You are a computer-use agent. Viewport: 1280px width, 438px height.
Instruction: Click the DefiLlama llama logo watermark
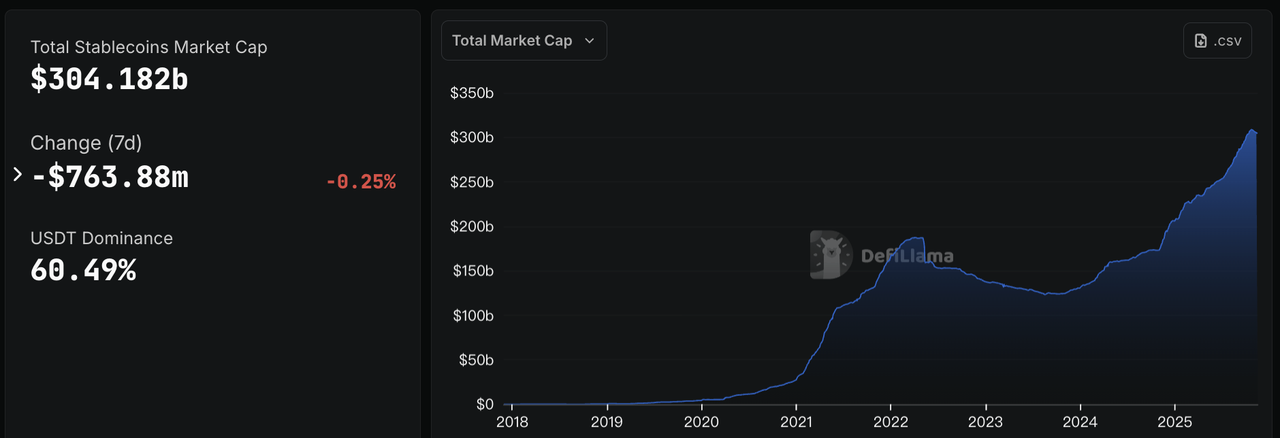829,254
